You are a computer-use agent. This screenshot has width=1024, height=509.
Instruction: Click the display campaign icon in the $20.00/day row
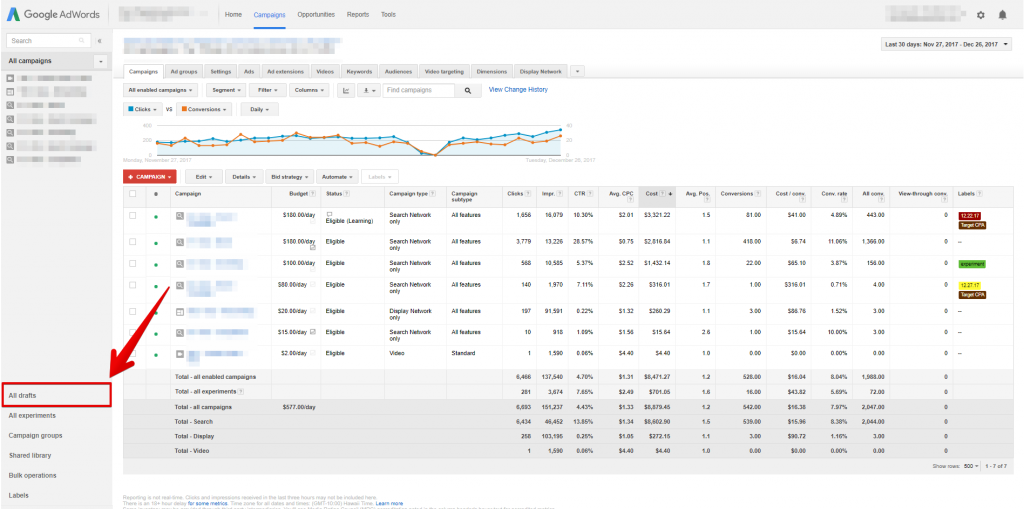click(x=180, y=312)
